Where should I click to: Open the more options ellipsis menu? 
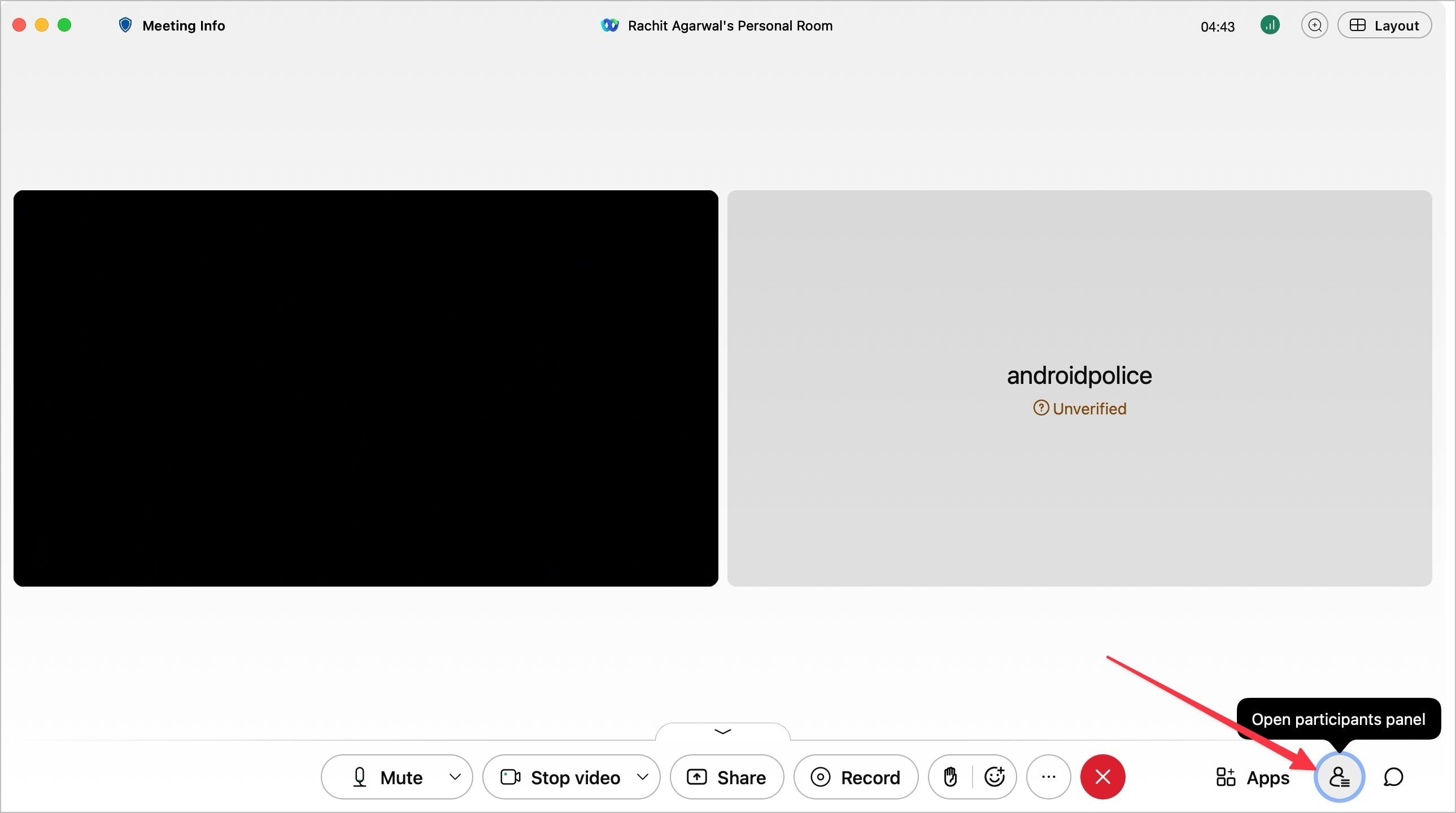click(x=1048, y=777)
